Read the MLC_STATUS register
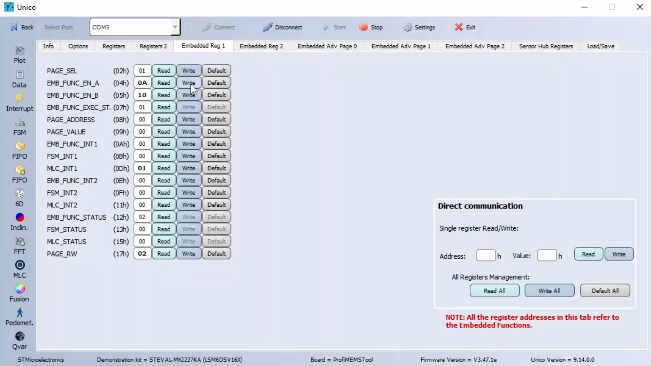The width and height of the screenshot is (651, 366). (x=164, y=242)
